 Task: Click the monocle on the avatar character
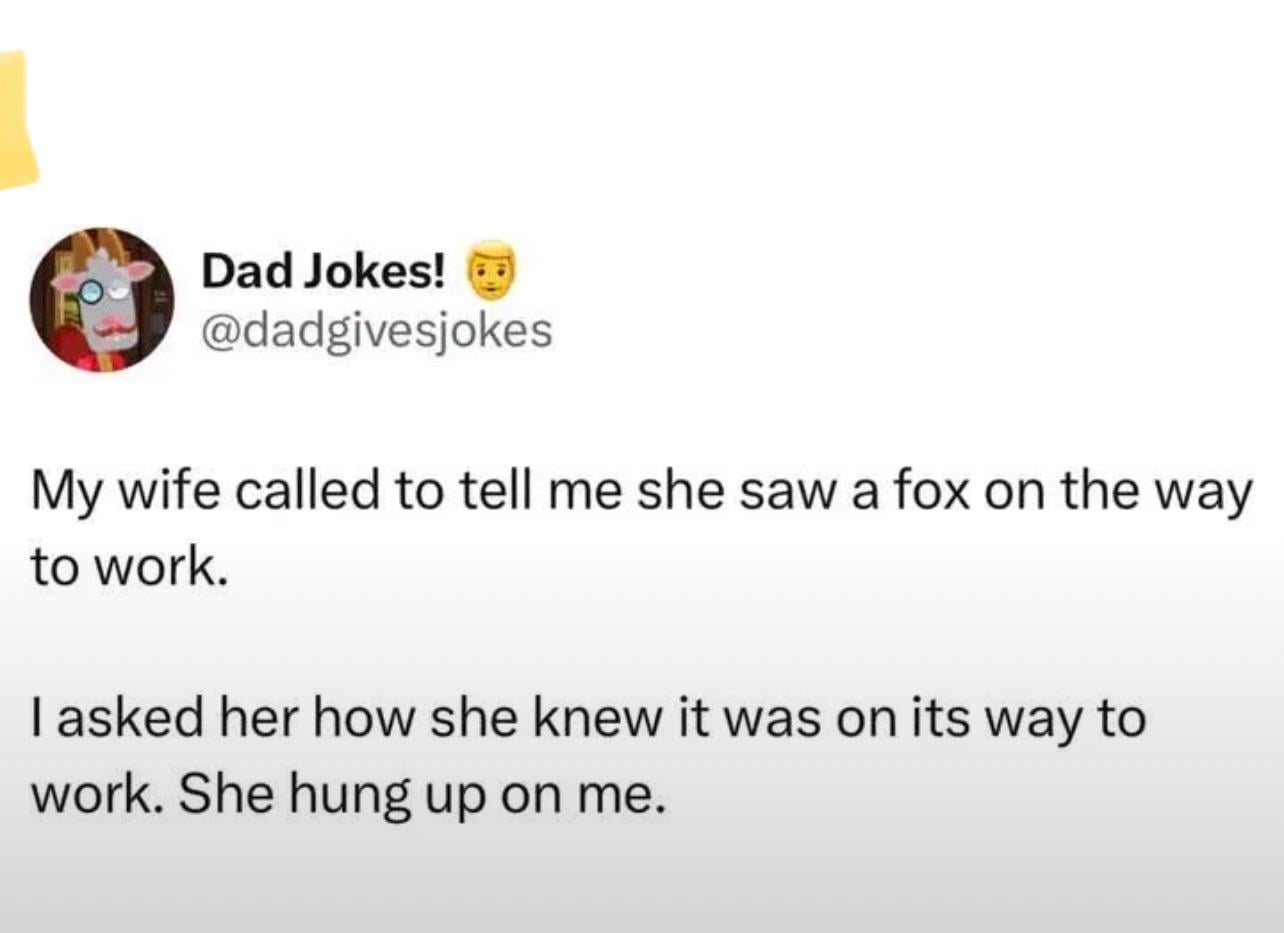tap(89, 291)
